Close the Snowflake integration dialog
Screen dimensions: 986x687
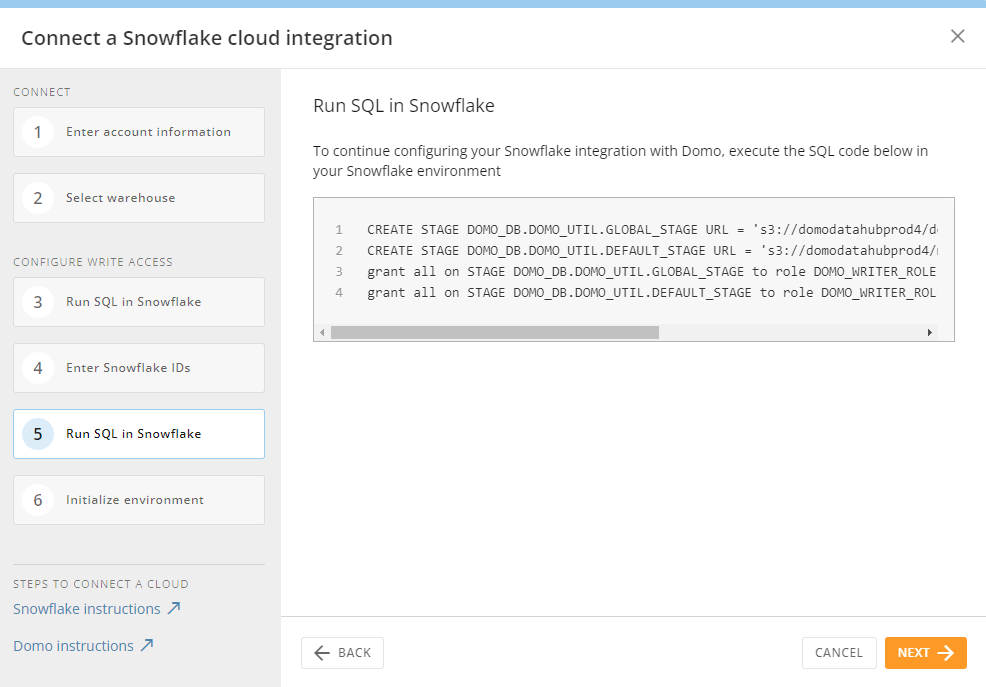[x=957, y=36]
